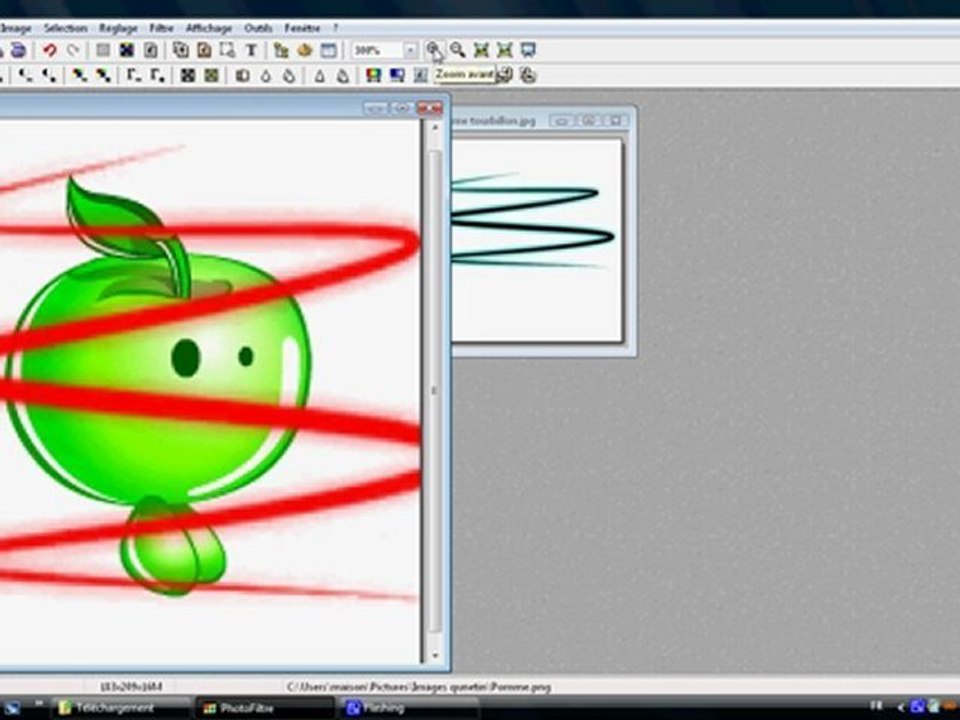Screen dimensions: 960x720
Task: Decrease contrast with the minus icon
Action: click(25, 75)
